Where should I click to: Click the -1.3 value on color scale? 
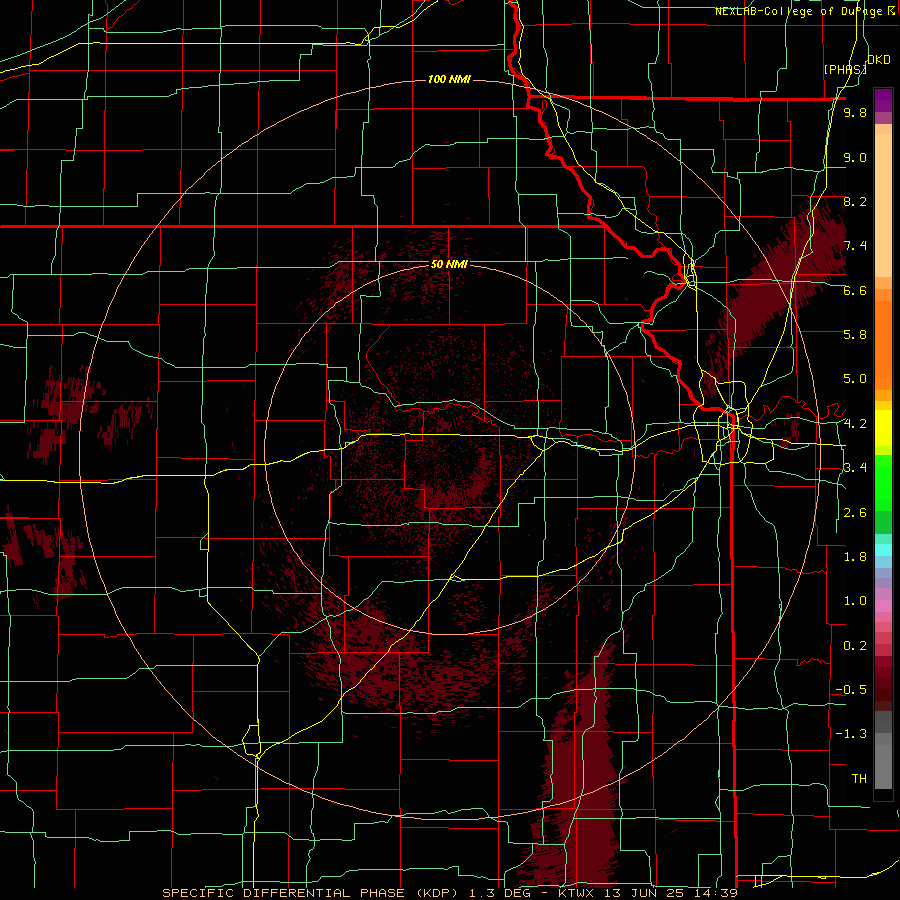(x=851, y=734)
